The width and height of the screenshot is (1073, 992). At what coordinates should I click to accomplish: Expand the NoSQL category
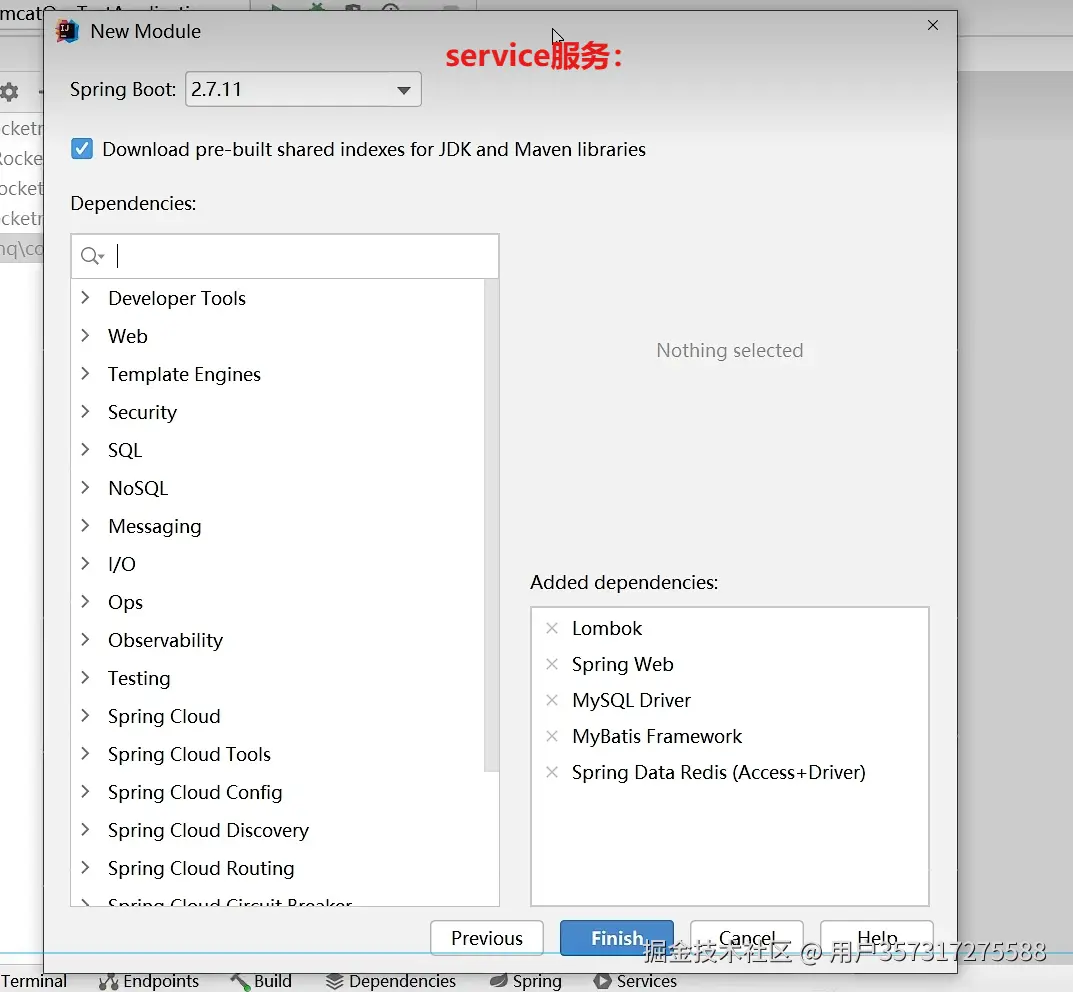point(86,487)
